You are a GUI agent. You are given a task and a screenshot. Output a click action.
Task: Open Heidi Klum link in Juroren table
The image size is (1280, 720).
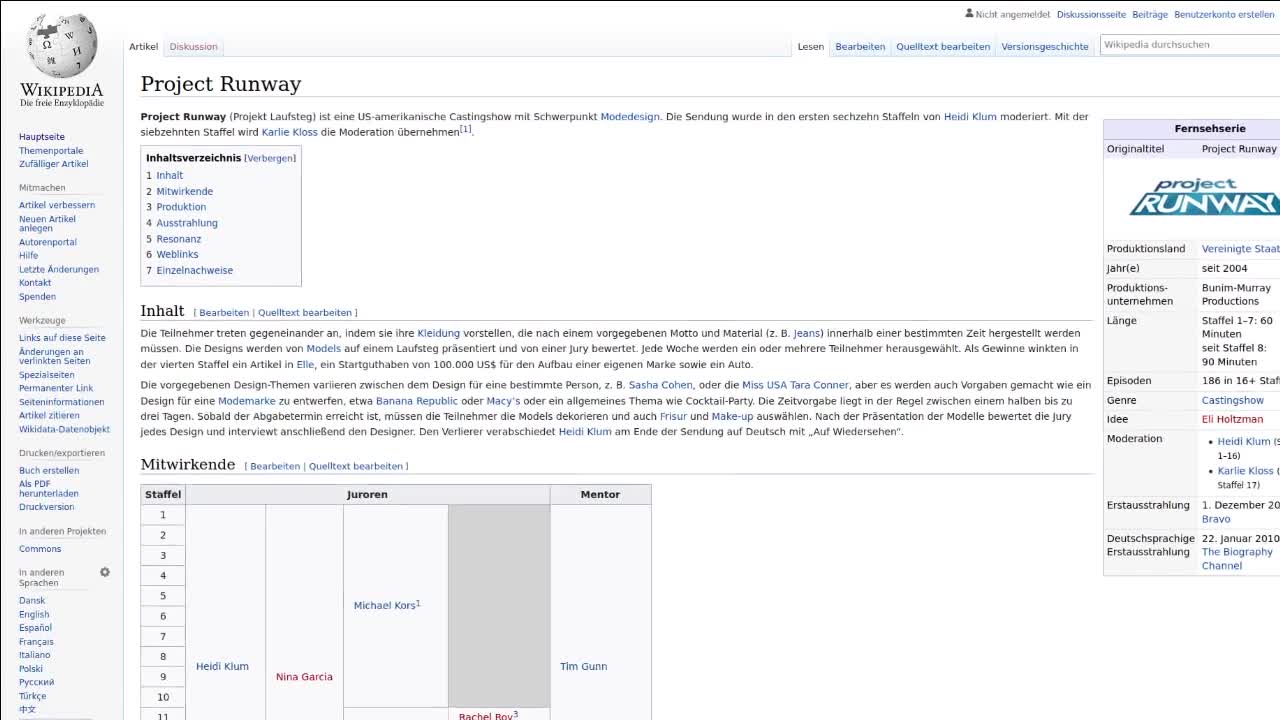pos(222,667)
